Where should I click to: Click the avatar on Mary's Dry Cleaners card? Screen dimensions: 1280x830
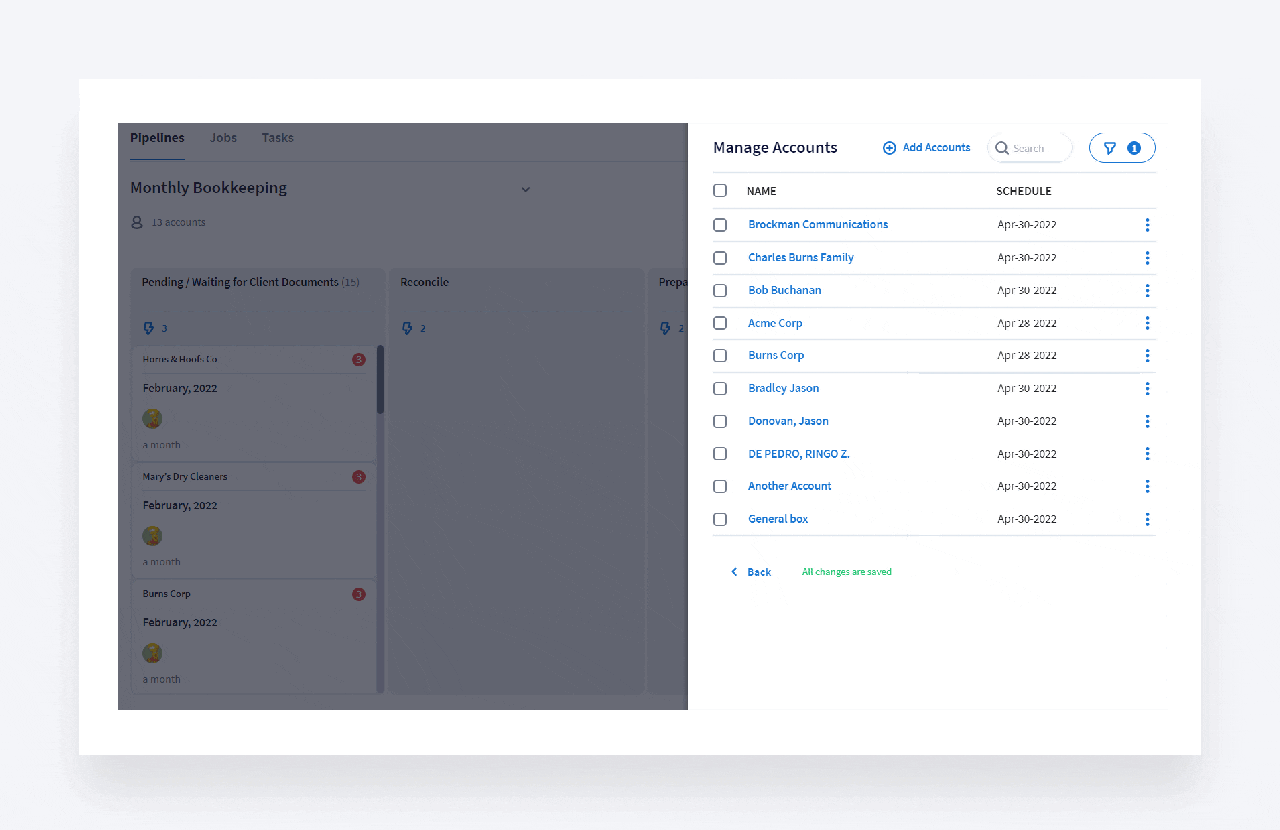(152, 536)
